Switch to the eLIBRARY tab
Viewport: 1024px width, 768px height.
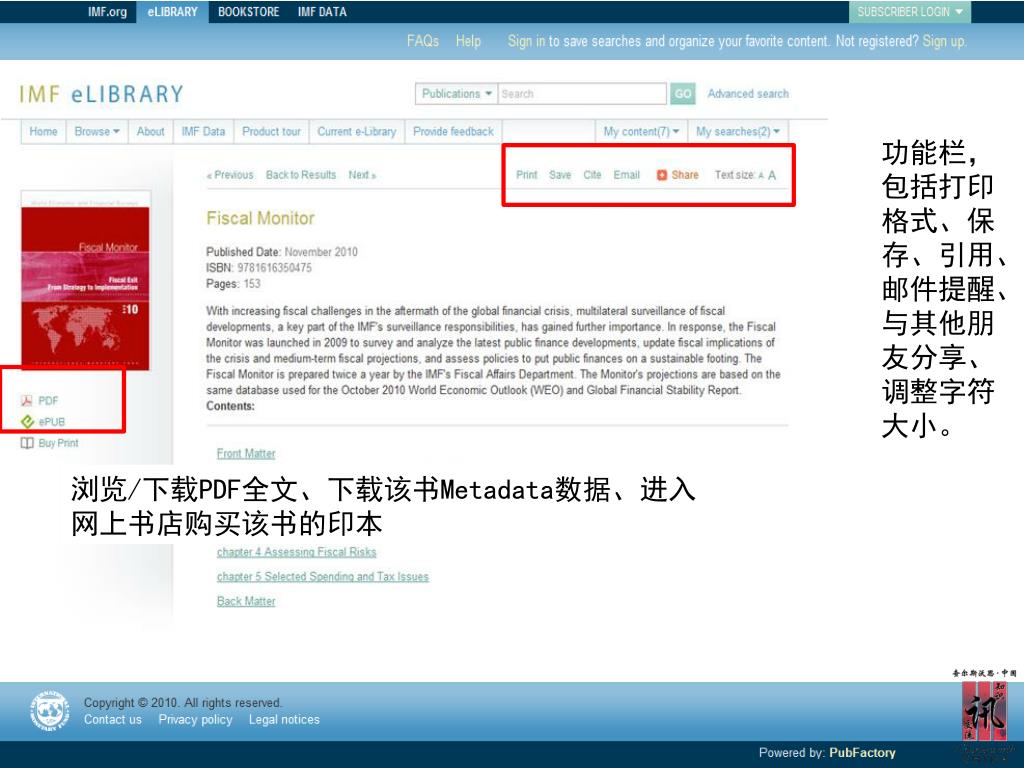tap(172, 12)
